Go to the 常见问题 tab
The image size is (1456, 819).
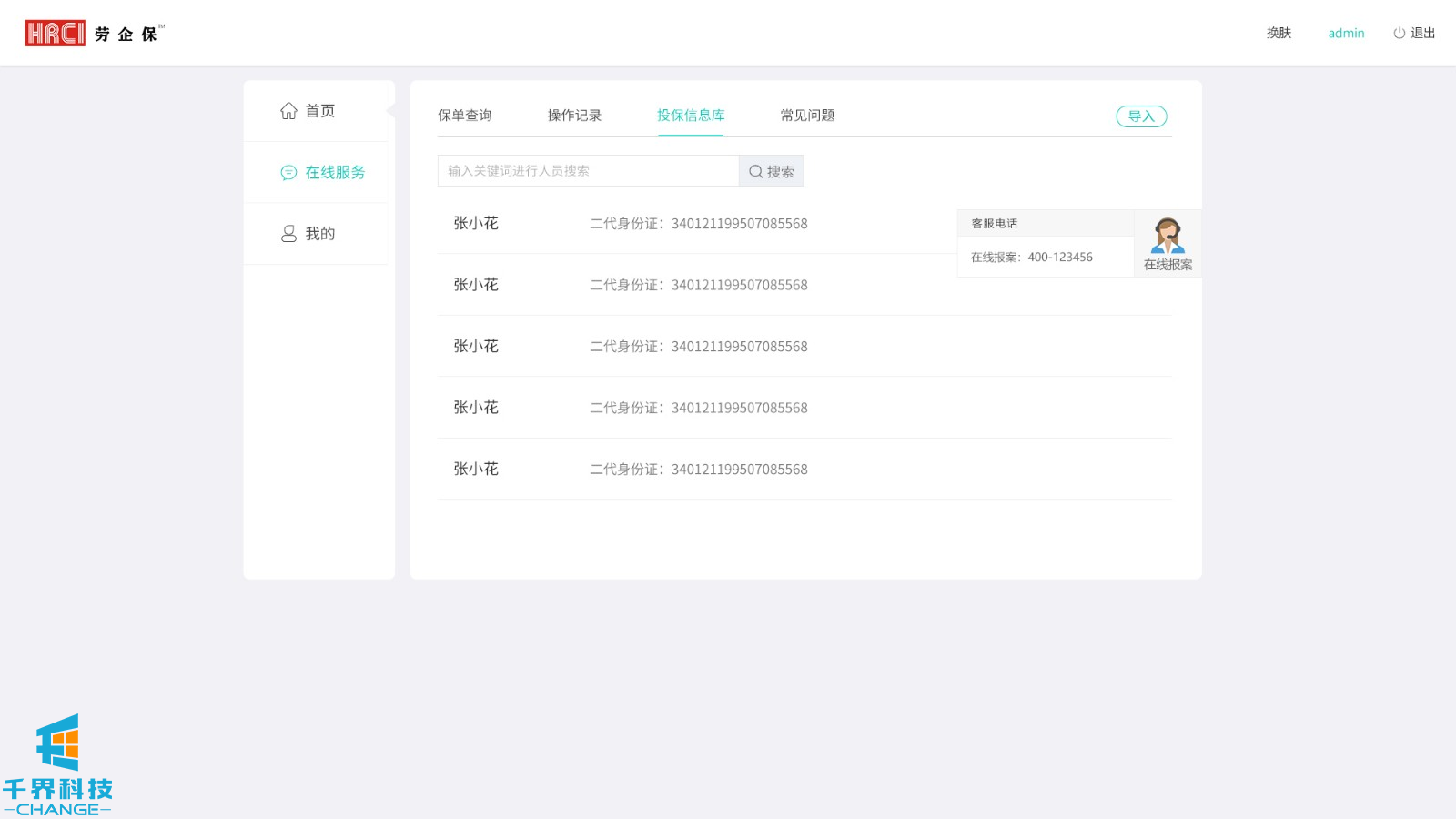pos(807,116)
